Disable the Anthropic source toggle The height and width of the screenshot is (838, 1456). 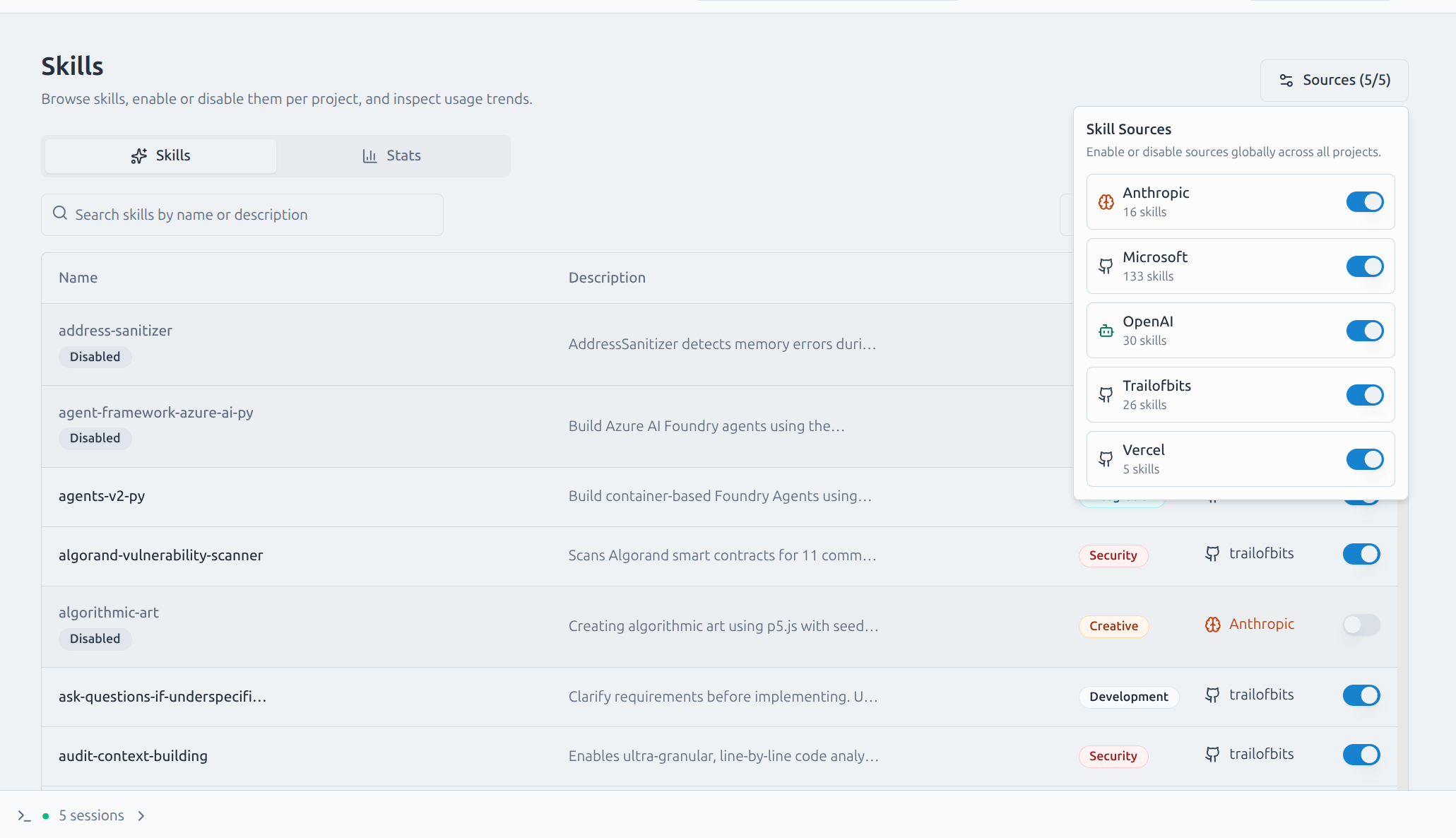point(1365,202)
